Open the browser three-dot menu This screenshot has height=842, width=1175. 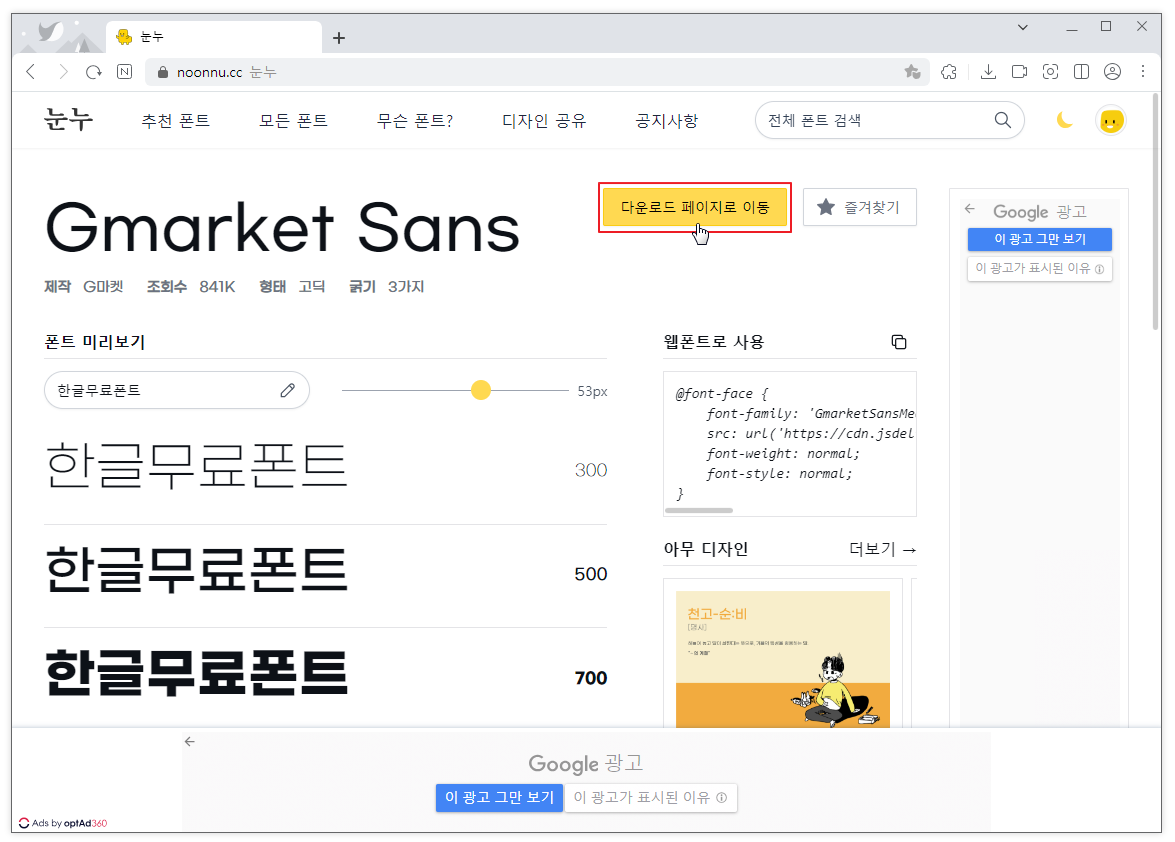tap(1143, 72)
